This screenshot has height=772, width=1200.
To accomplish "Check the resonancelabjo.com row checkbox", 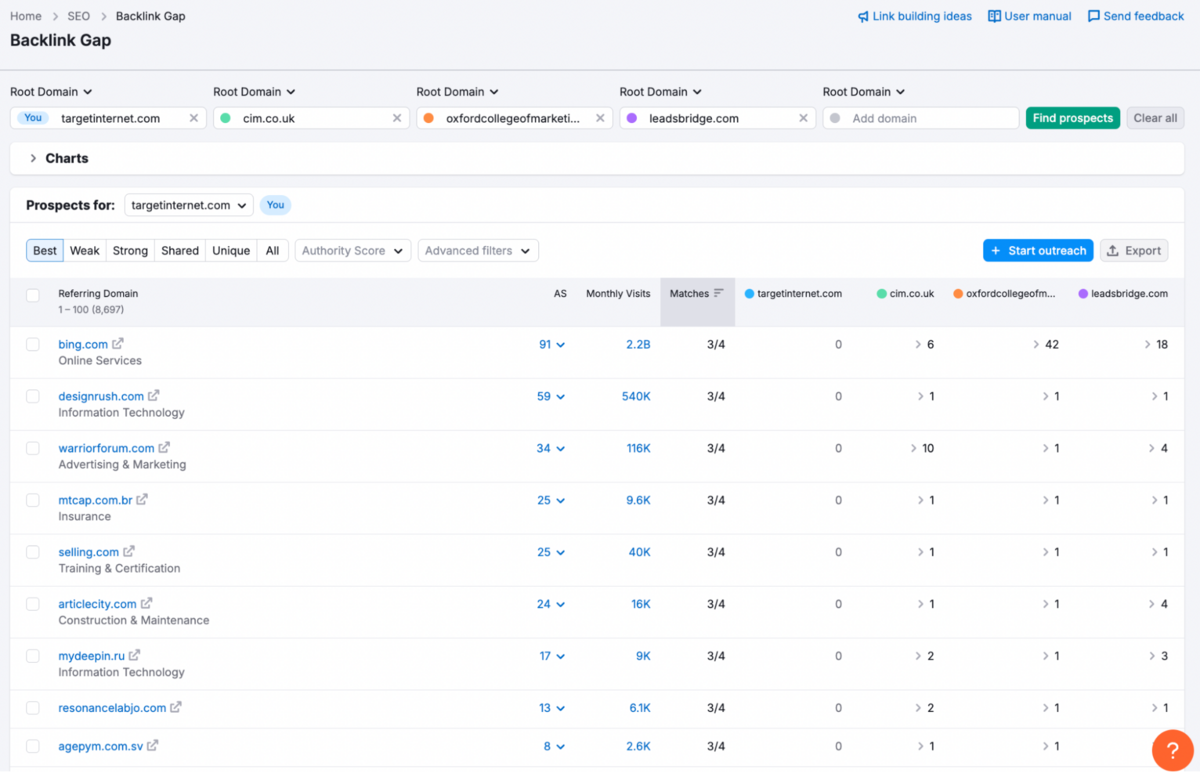I will [x=33, y=708].
